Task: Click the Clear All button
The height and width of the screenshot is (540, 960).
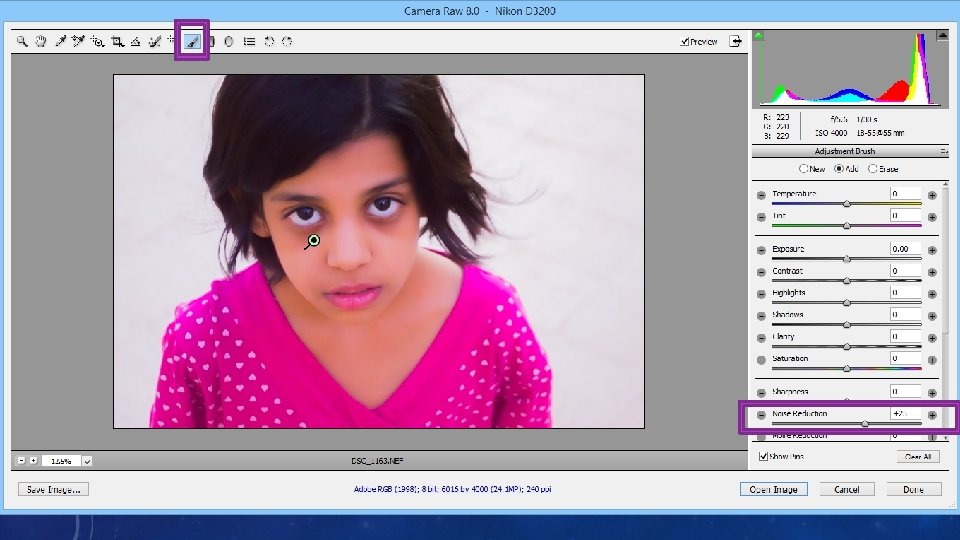Action: point(918,457)
